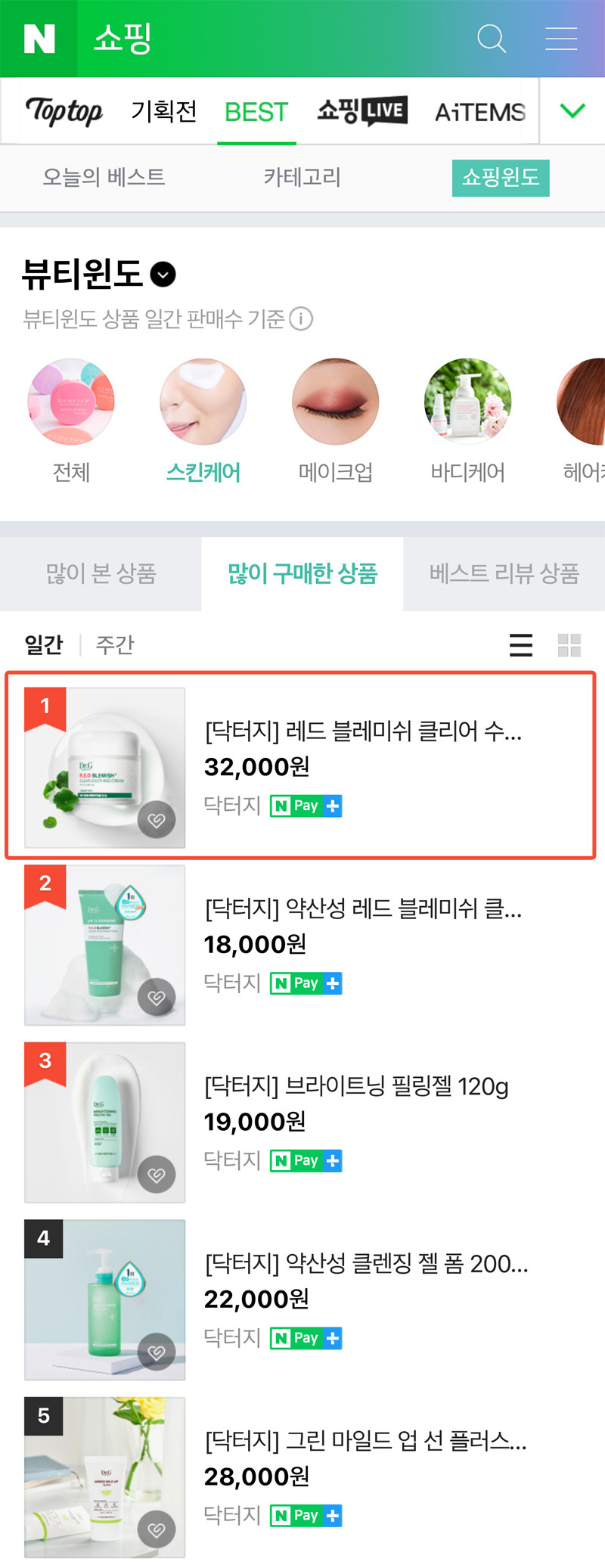Tap the search magnifier icon
The width and height of the screenshot is (605, 1568).
pos(492,38)
